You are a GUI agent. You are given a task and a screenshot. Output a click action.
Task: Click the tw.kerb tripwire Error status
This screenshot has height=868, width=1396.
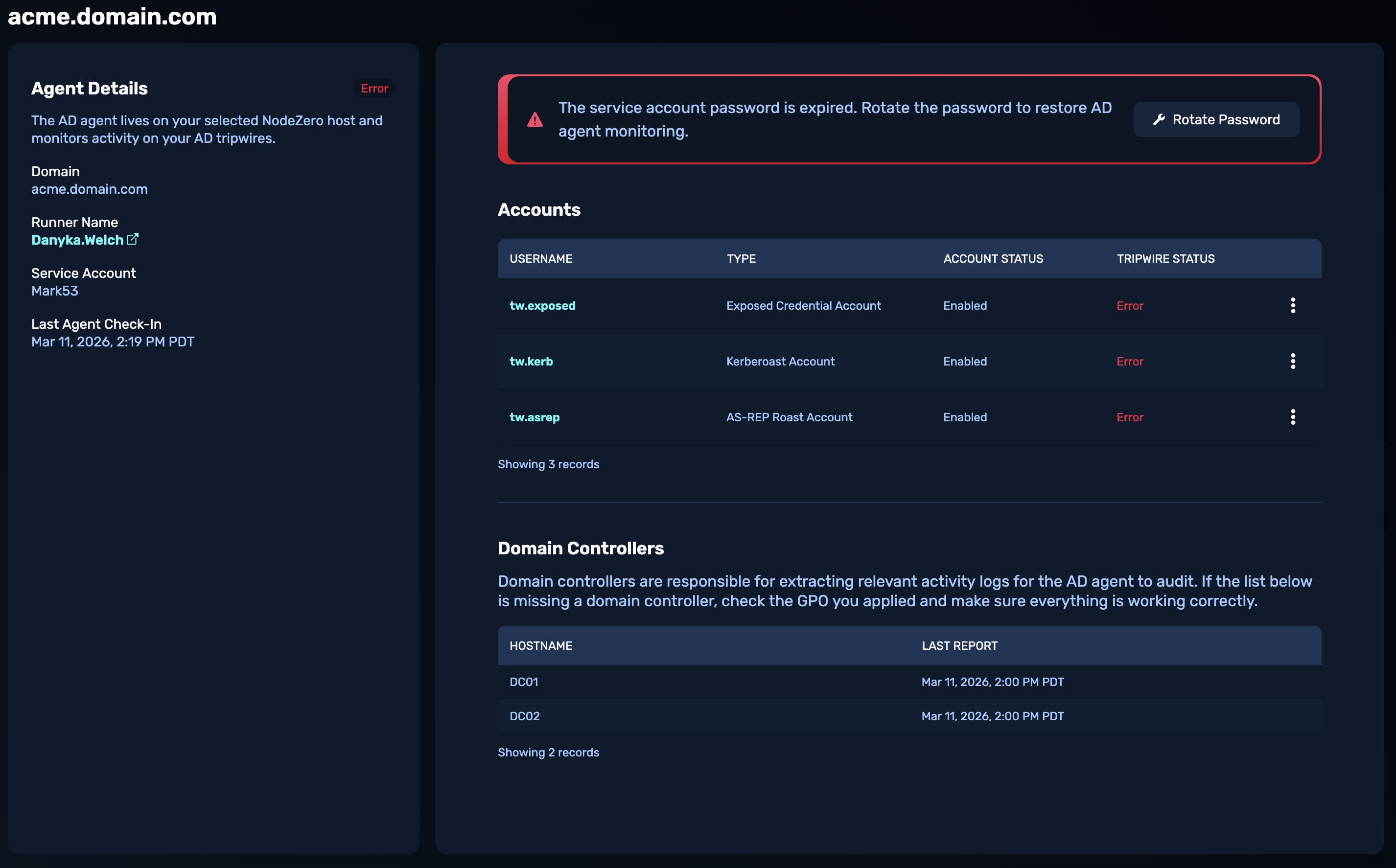(x=1130, y=361)
